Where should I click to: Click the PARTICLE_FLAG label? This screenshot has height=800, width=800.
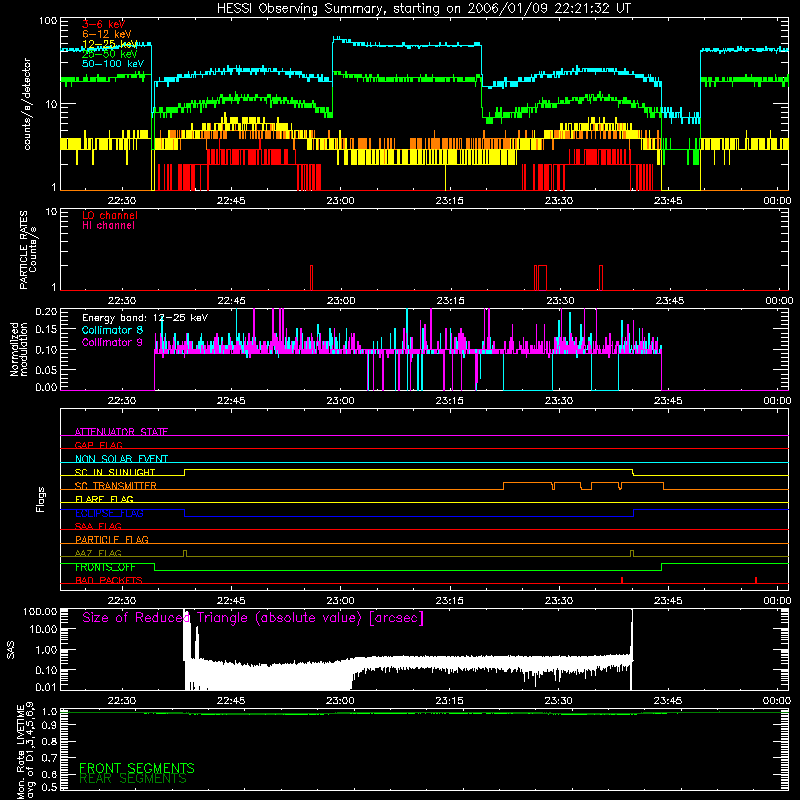[x=112, y=539]
